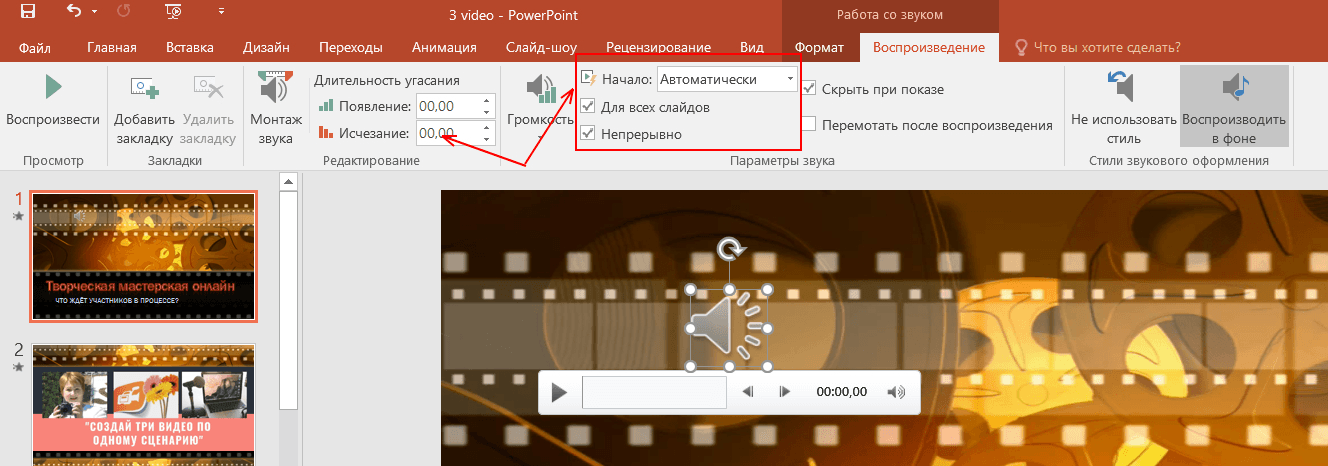Click the Исчезание fade-out duration field
Image resolution: width=1328 pixels, height=466 pixels.
(448, 133)
